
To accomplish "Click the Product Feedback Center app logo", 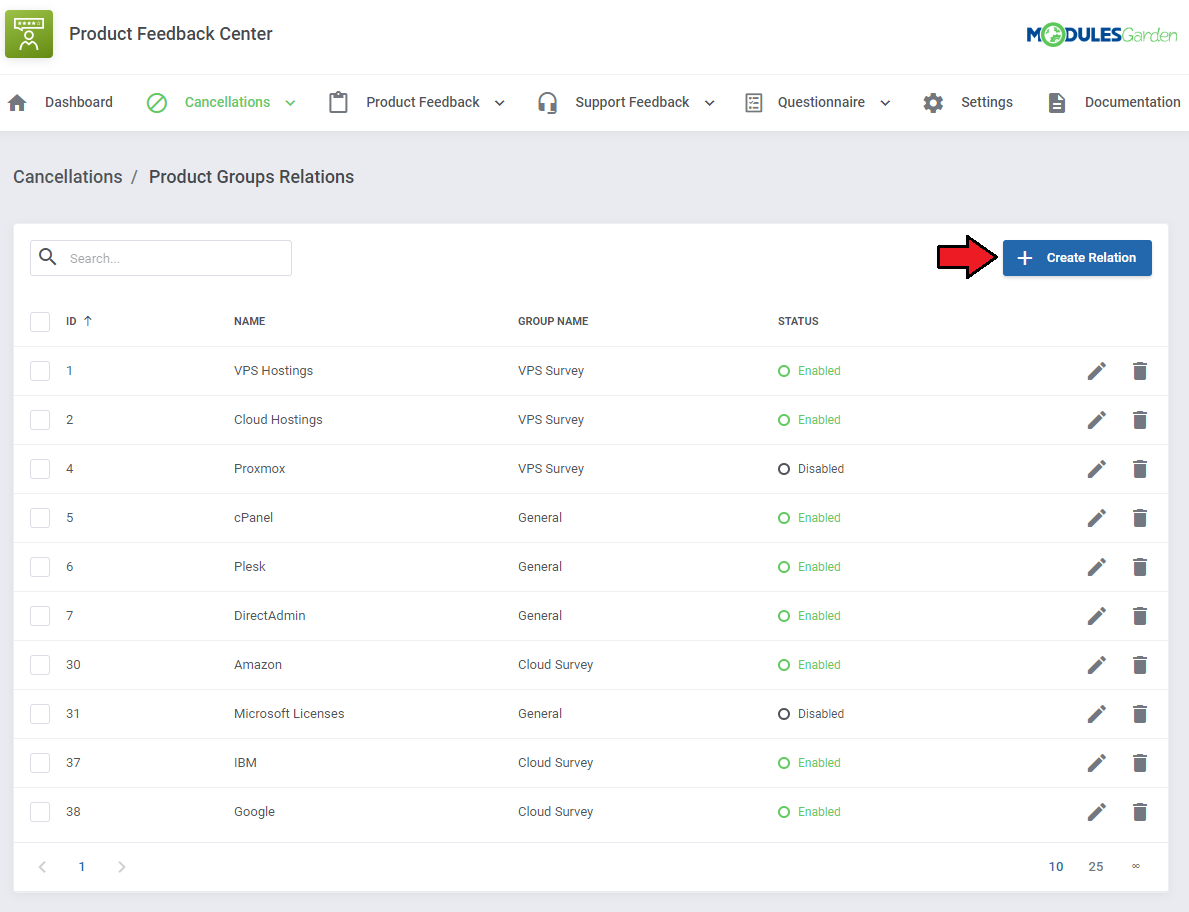I will coord(29,34).
